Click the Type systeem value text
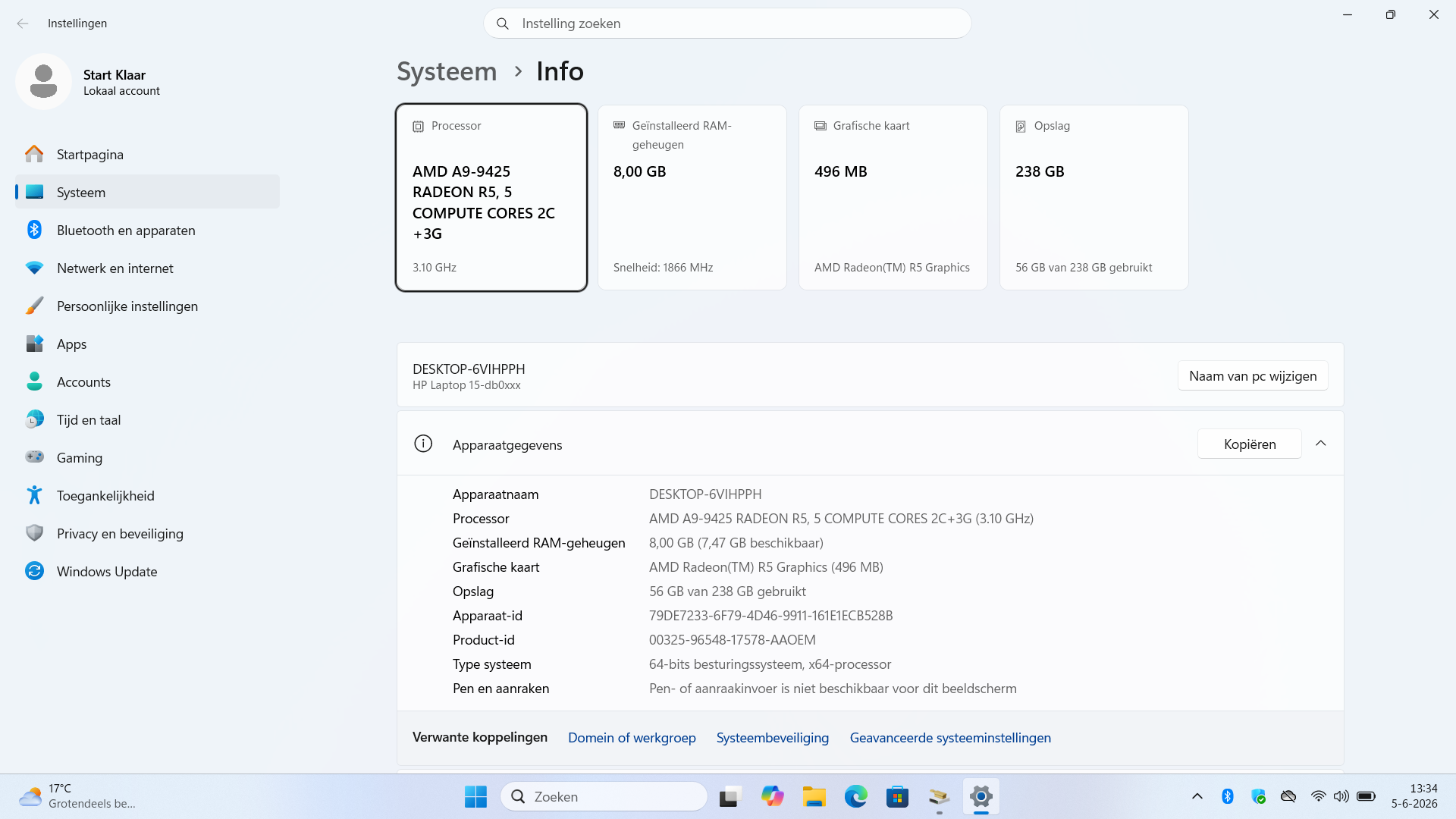Image resolution: width=1456 pixels, height=819 pixels. coord(770,664)
